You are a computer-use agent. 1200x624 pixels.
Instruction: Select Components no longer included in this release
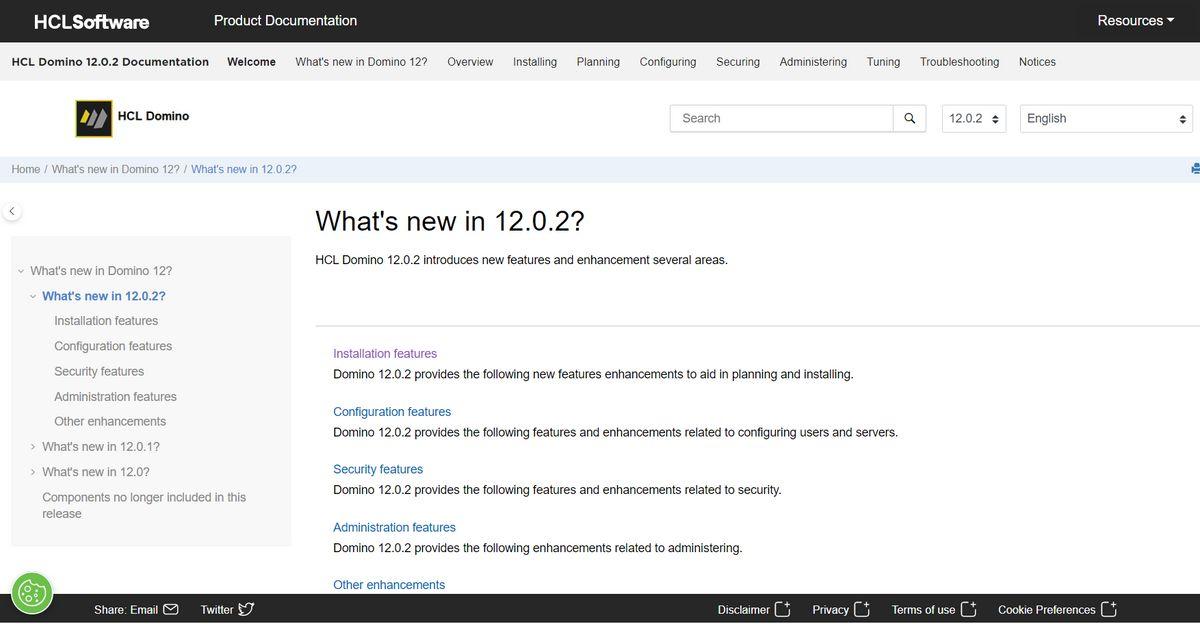(144, 505)
